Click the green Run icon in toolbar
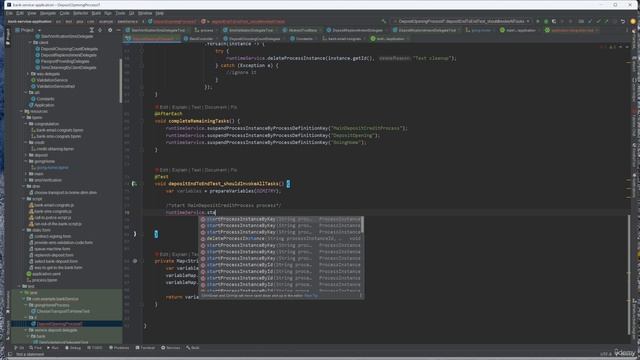Image resolution: width=640 pixels, height=360 pixels. point(538,21)
